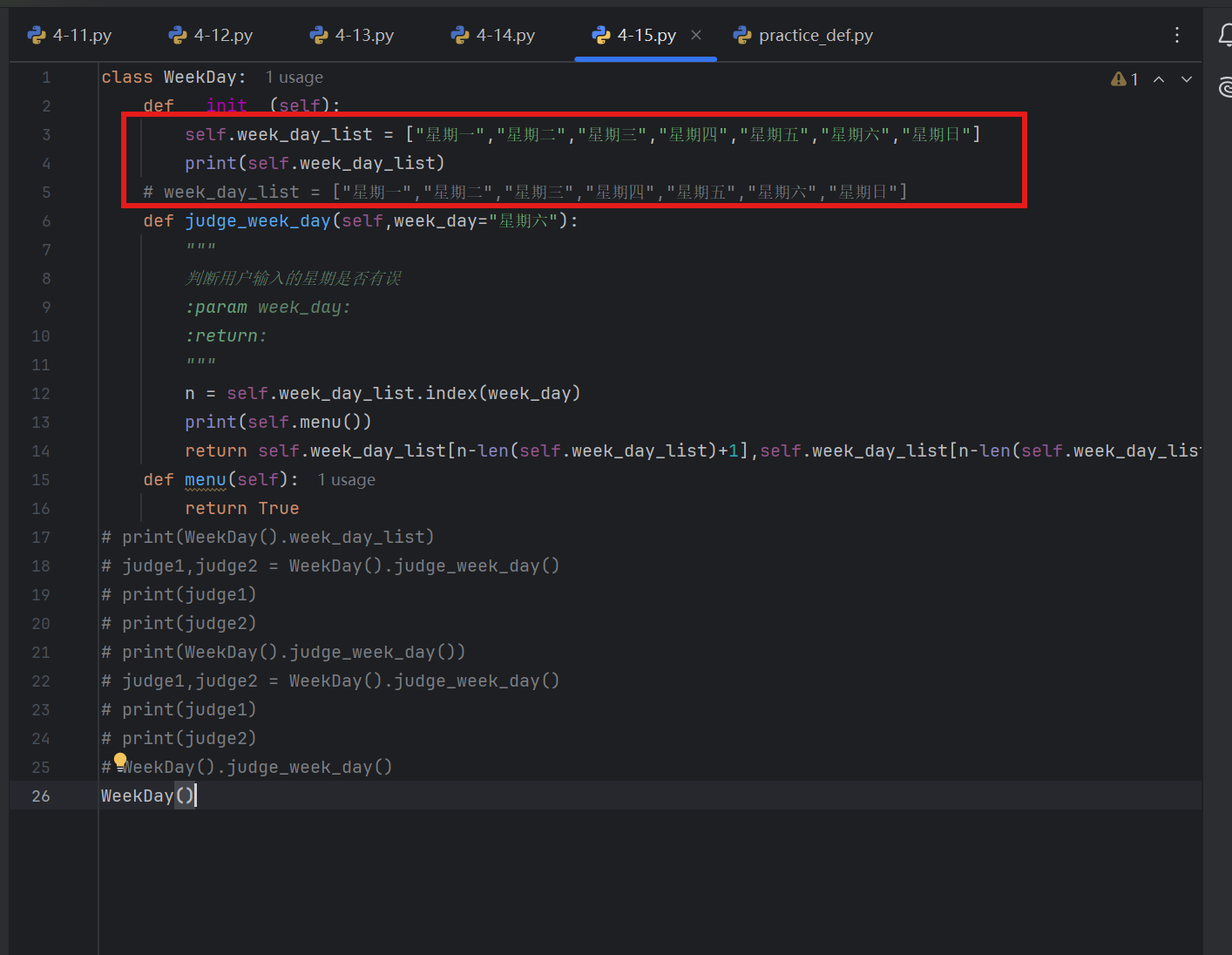
Task: Switch to the 4-12.py tab
Action: 211,35
